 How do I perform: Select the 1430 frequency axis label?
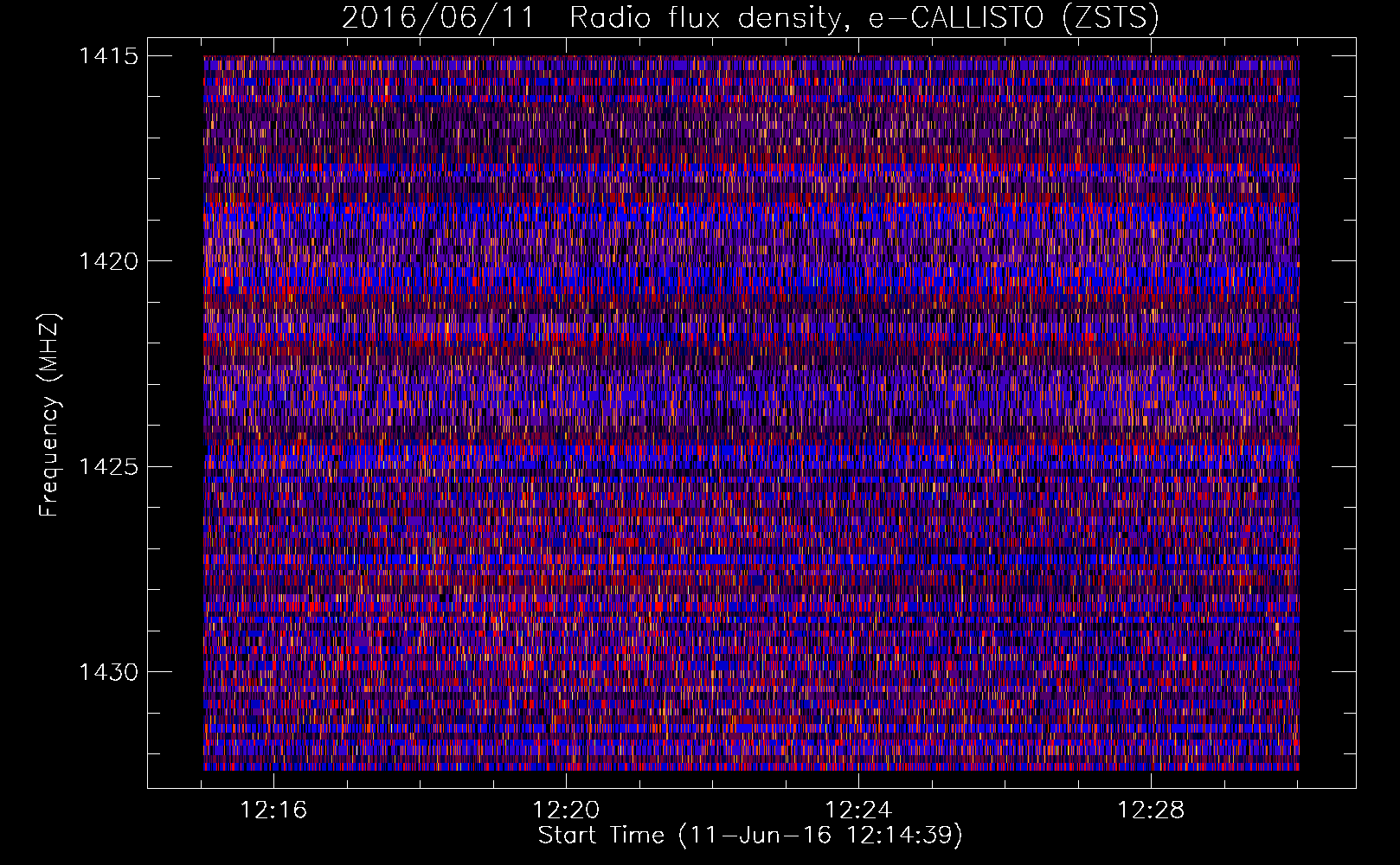[108, 672]
